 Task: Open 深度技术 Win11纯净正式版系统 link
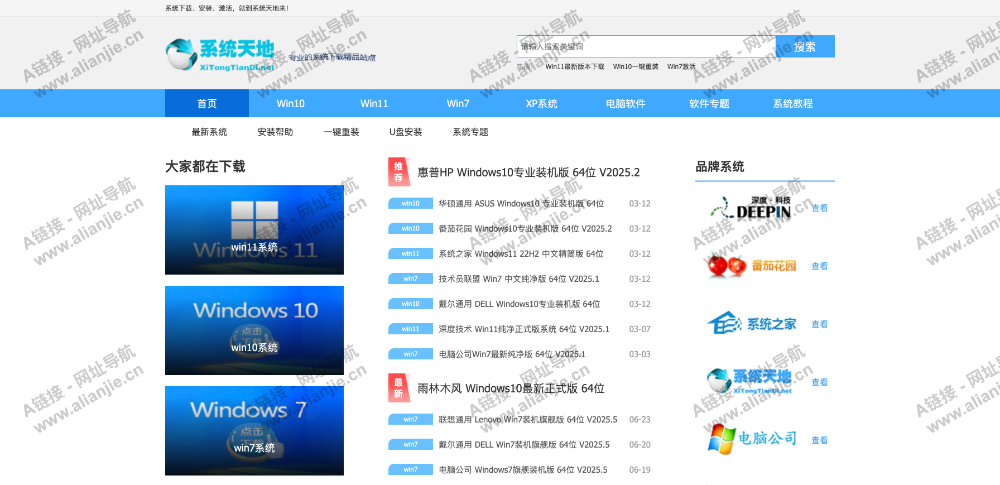click(x=524, y=329)
